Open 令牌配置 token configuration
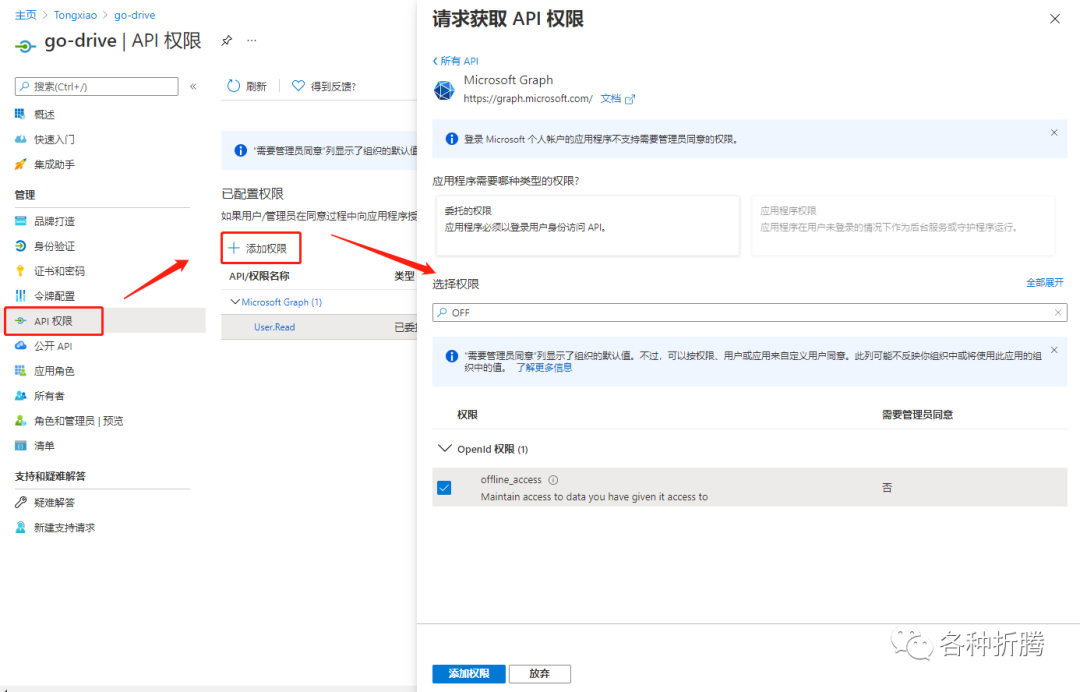This screenshot has width=1080, height=692. pyautogui.click(x=54, y=296)
